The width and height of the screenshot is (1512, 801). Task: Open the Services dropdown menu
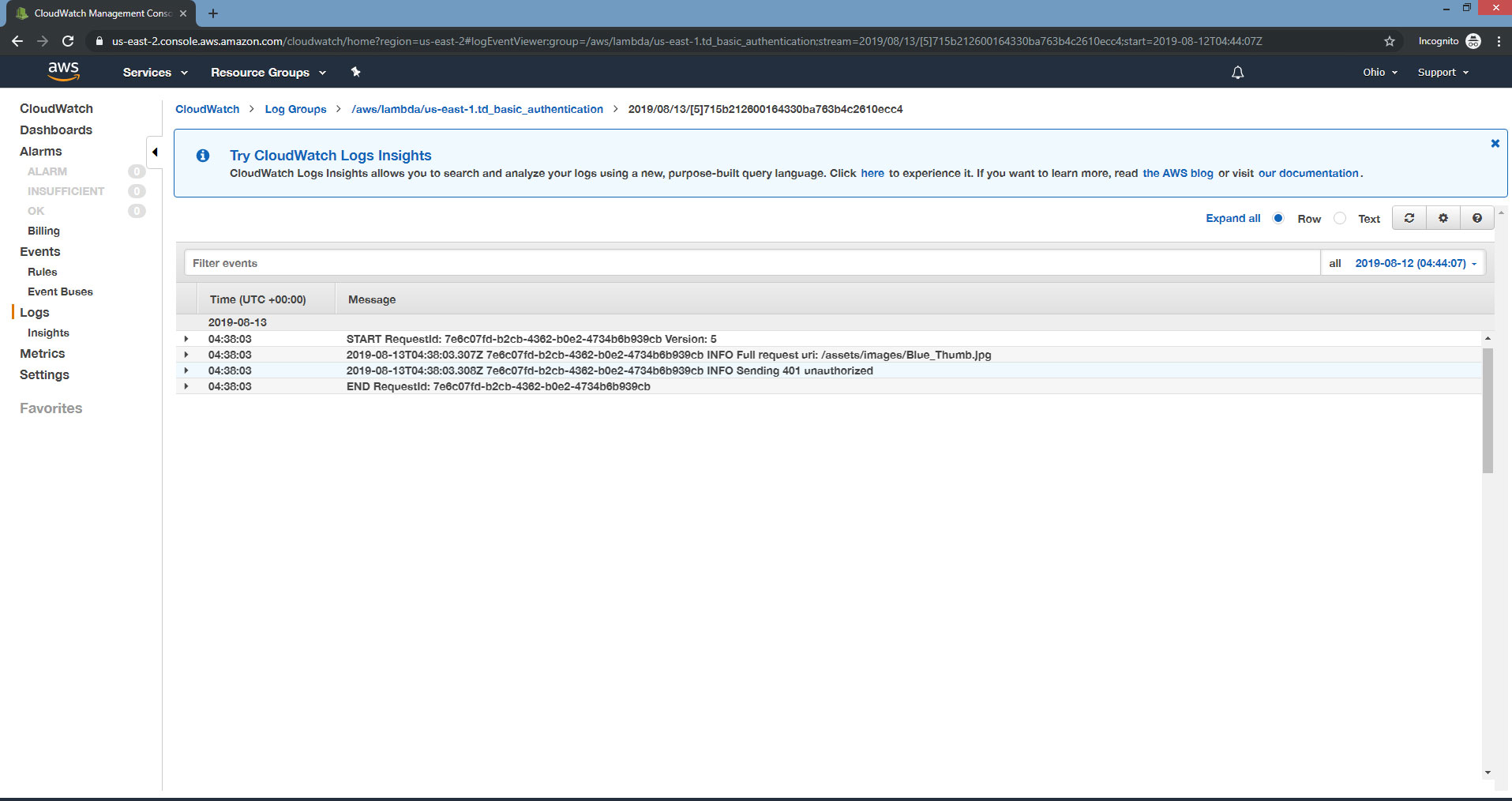155,72
